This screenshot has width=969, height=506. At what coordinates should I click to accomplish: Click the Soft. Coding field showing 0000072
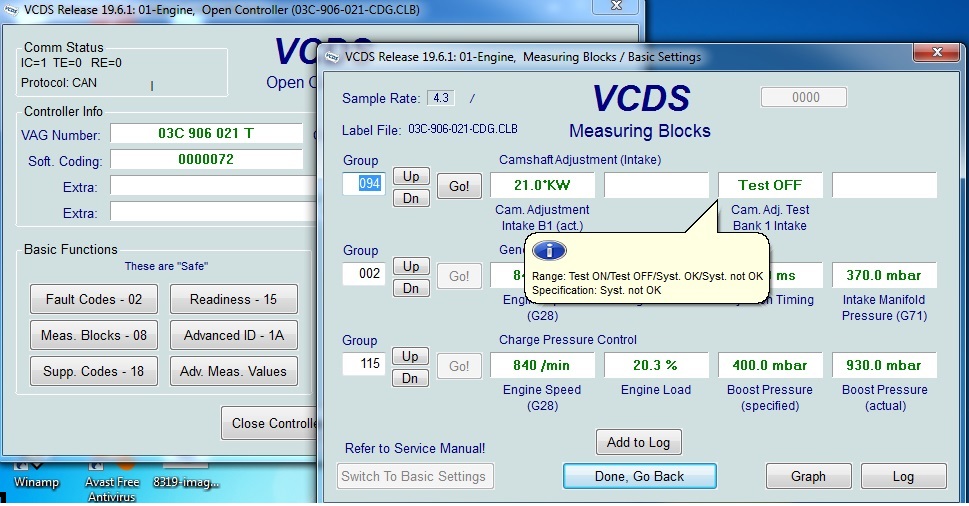[x=206, y=159]
